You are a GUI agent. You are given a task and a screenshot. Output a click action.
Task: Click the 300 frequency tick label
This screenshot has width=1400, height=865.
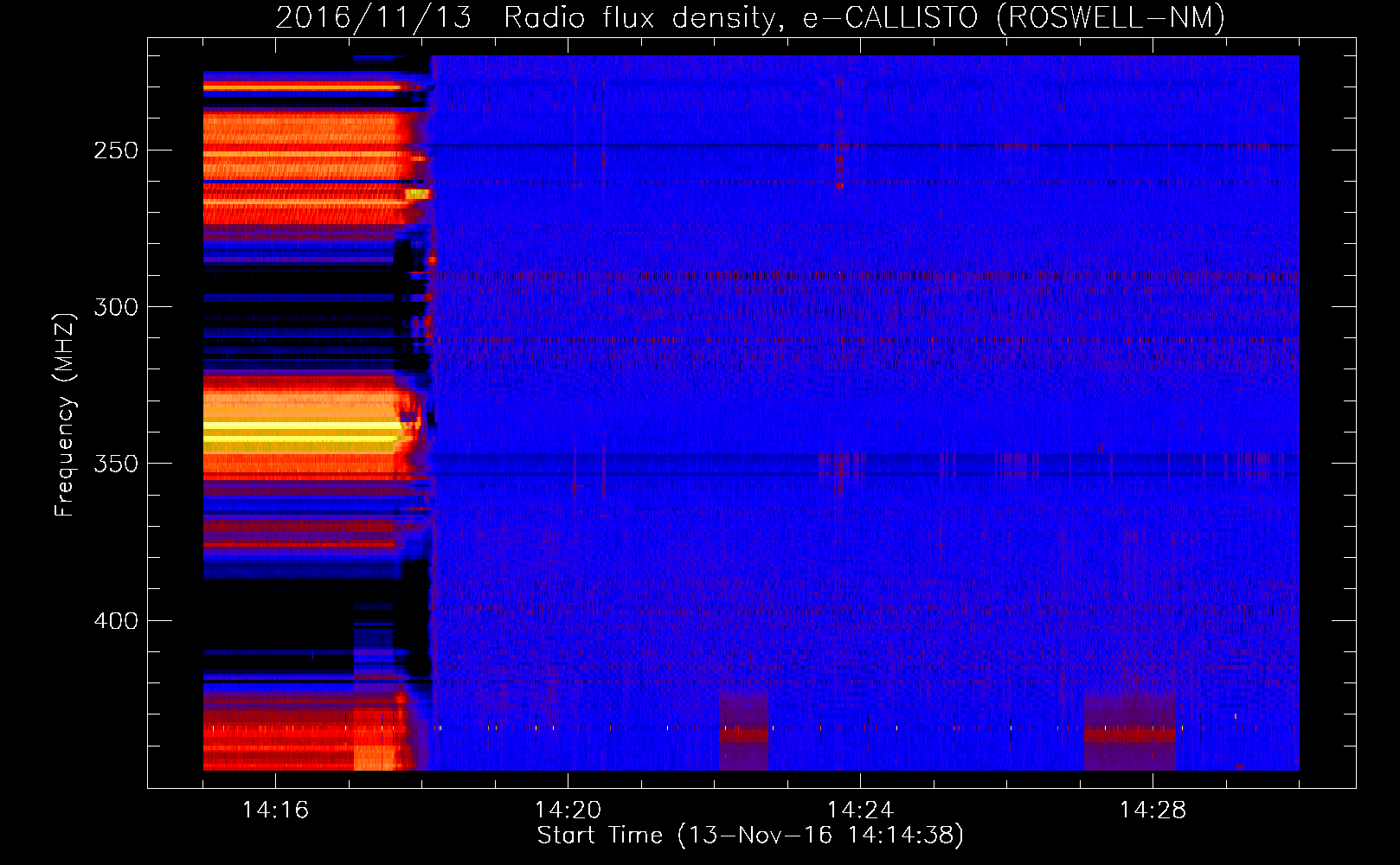coord(116,307)
